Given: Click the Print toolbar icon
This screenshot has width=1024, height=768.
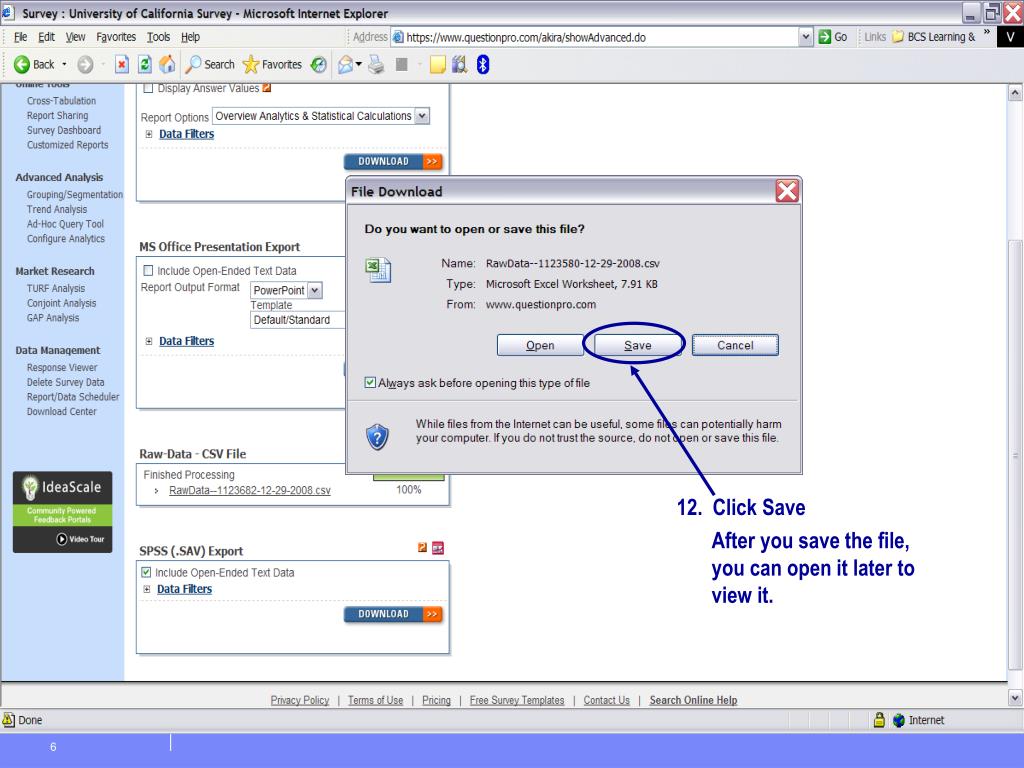Looking at the screenshot, I should click(x=376, y=64).
